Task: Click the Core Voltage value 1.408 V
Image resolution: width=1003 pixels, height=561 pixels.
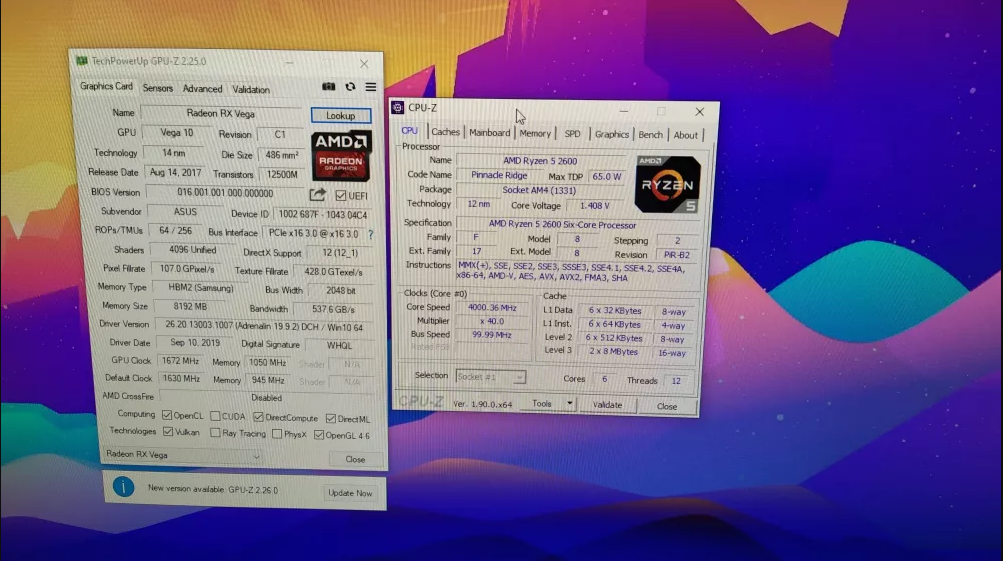Action: 594,205
